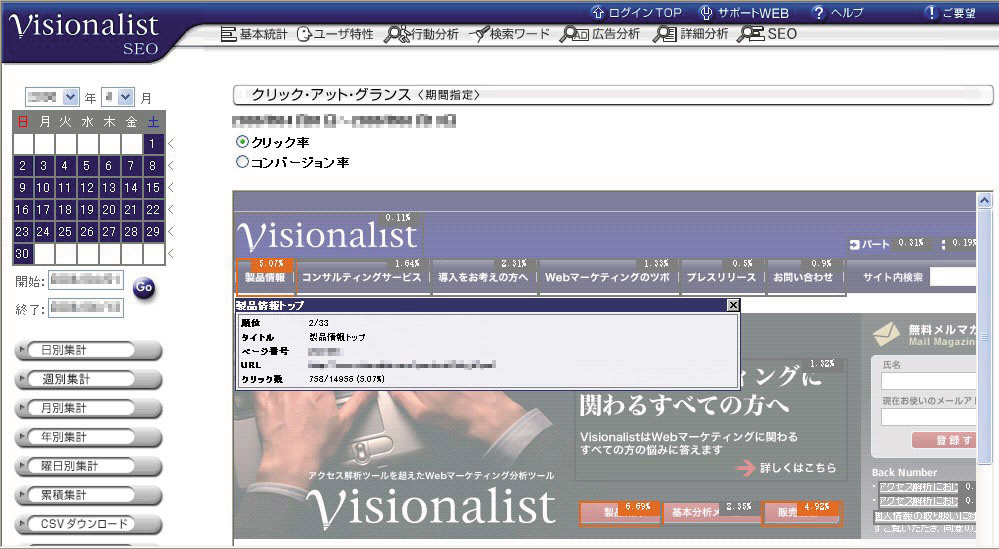999x549 pixels.
Task: Select プレスリリース nav tab
Action: tap(721, 277)
